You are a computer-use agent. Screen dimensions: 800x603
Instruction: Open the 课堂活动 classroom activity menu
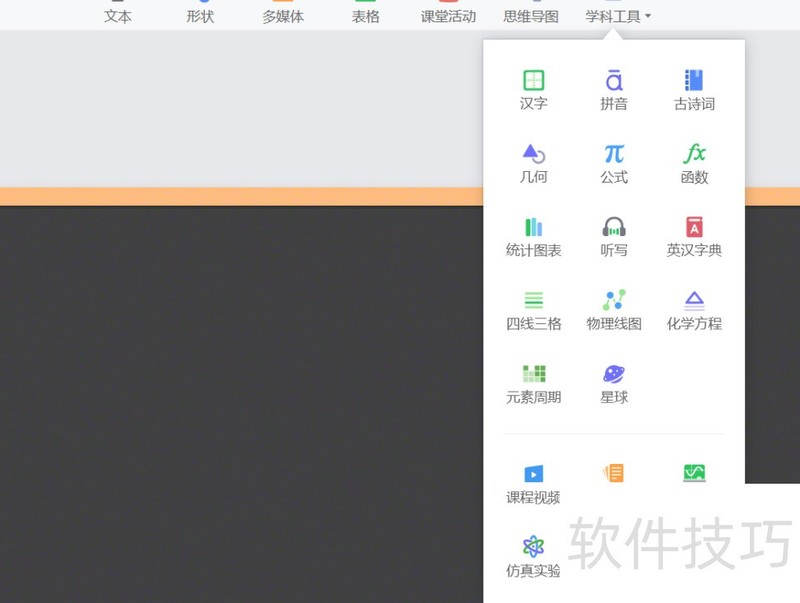448,16
